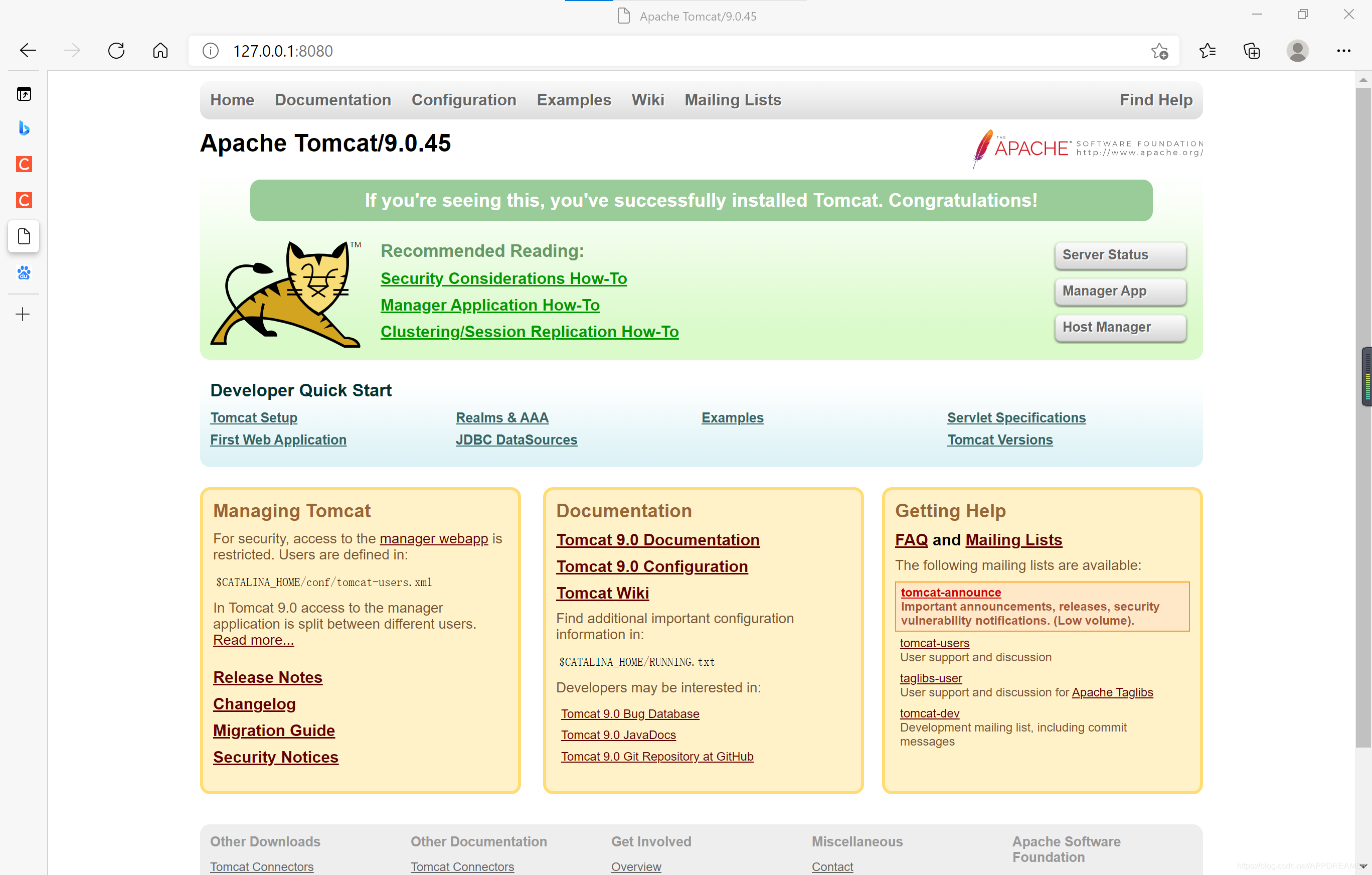Click the Tomcat cat logo image

click(286, 294)
